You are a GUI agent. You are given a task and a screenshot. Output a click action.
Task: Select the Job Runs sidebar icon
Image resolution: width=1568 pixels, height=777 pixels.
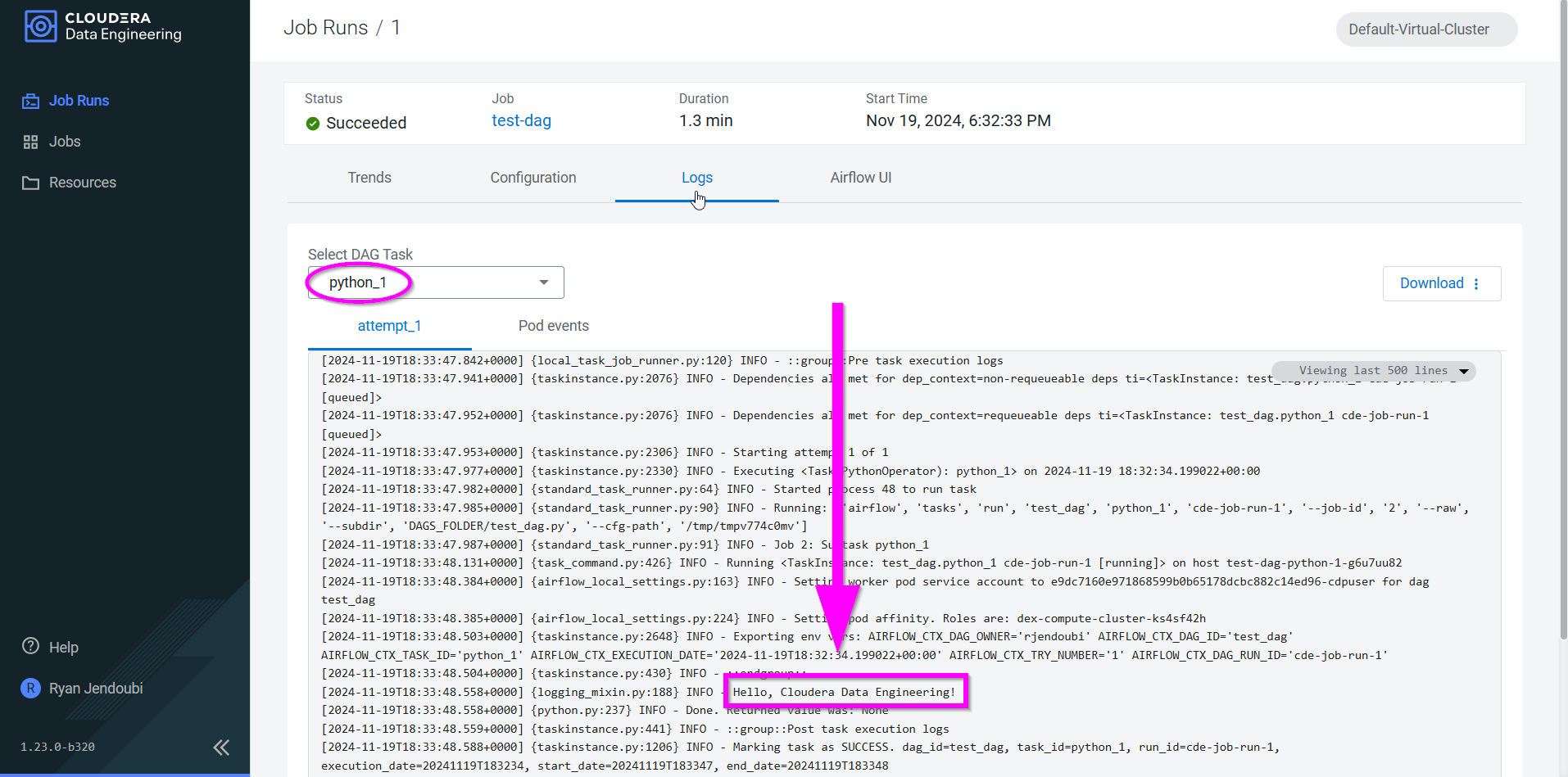[x=30, y=100]
